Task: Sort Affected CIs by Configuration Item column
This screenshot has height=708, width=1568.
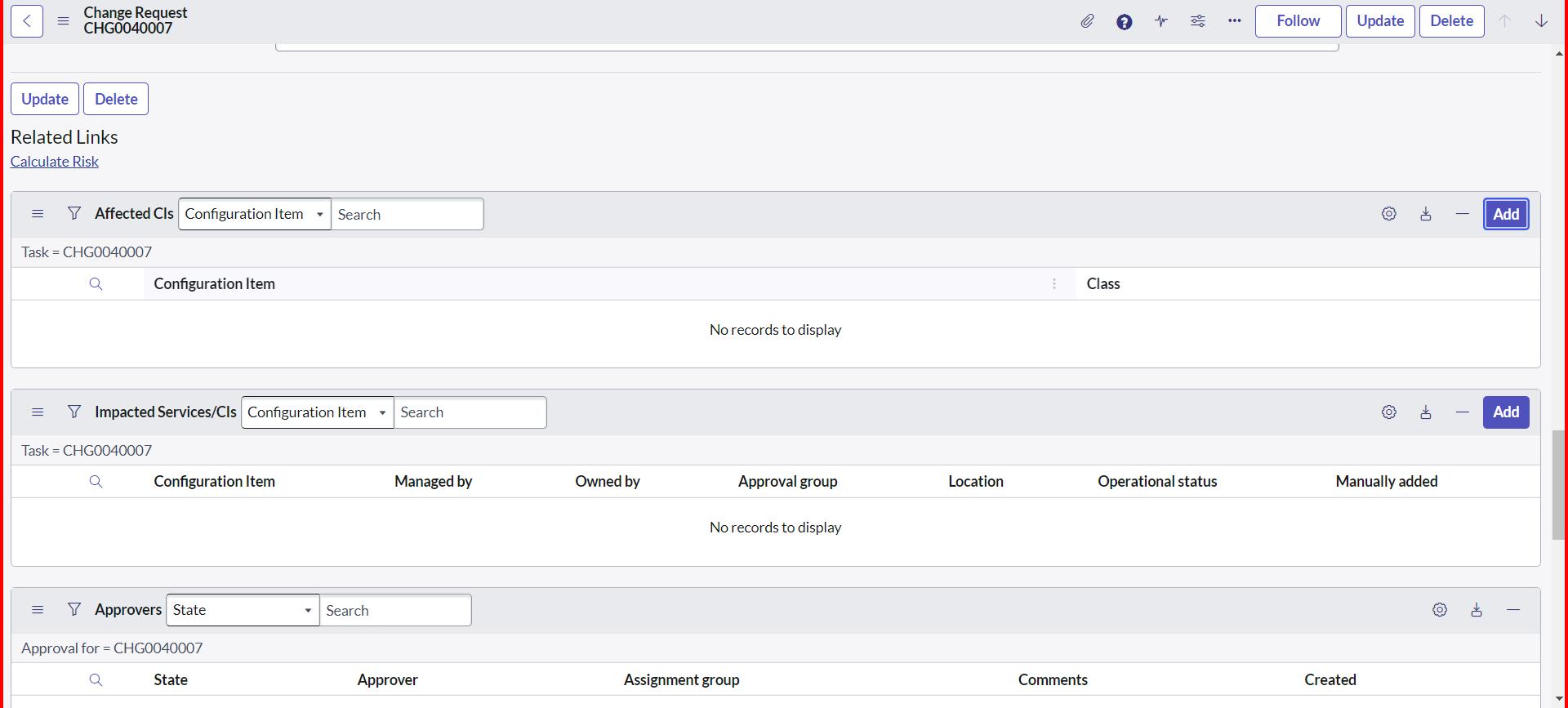Action: click(x=214, y=284)
